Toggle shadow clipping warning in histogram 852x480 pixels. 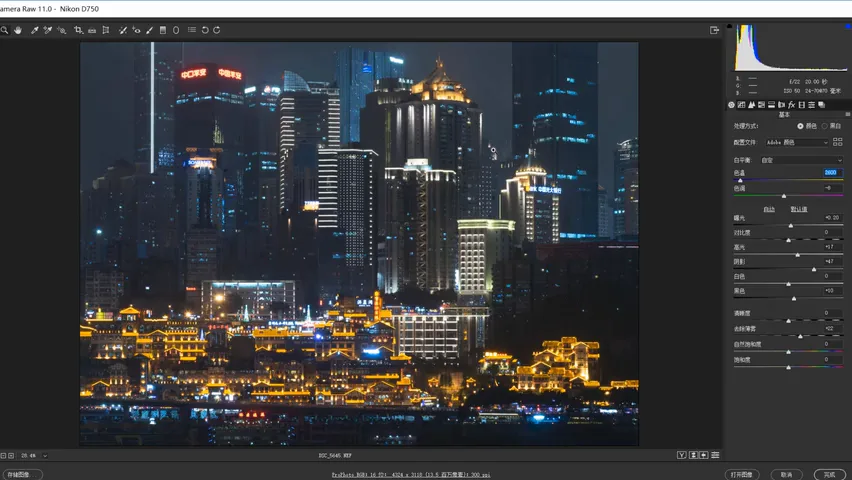pyautogui.click(x=729, y=26)
